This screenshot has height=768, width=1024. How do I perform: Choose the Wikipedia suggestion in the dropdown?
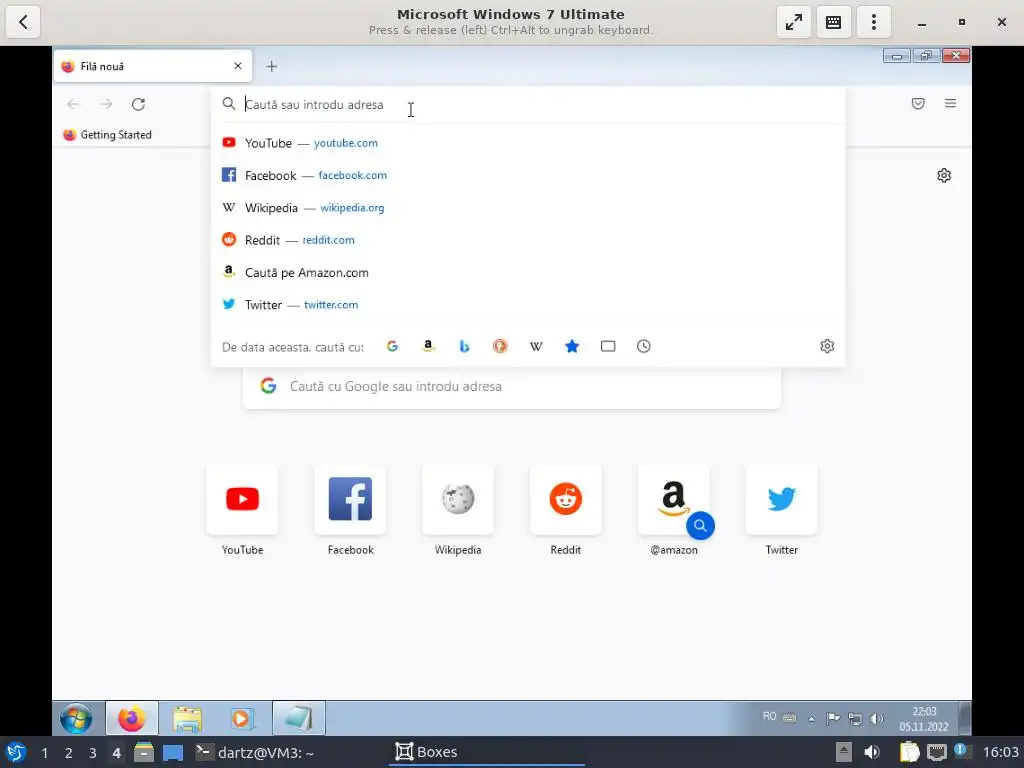click(x=528, y=208)
